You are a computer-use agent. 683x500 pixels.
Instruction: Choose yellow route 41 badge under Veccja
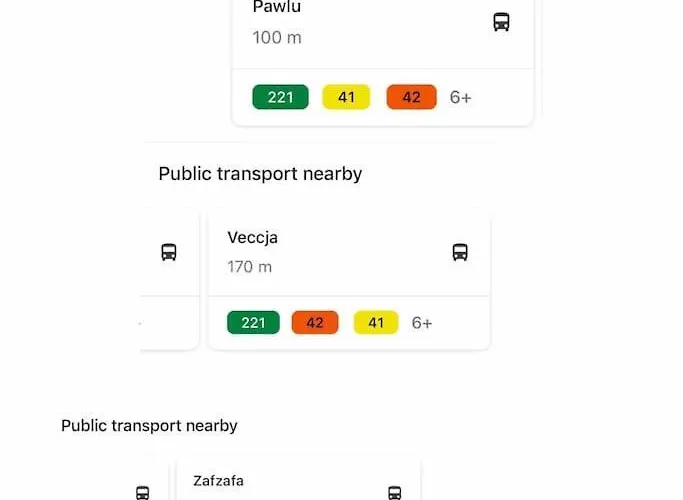click(x=376, y=323)
